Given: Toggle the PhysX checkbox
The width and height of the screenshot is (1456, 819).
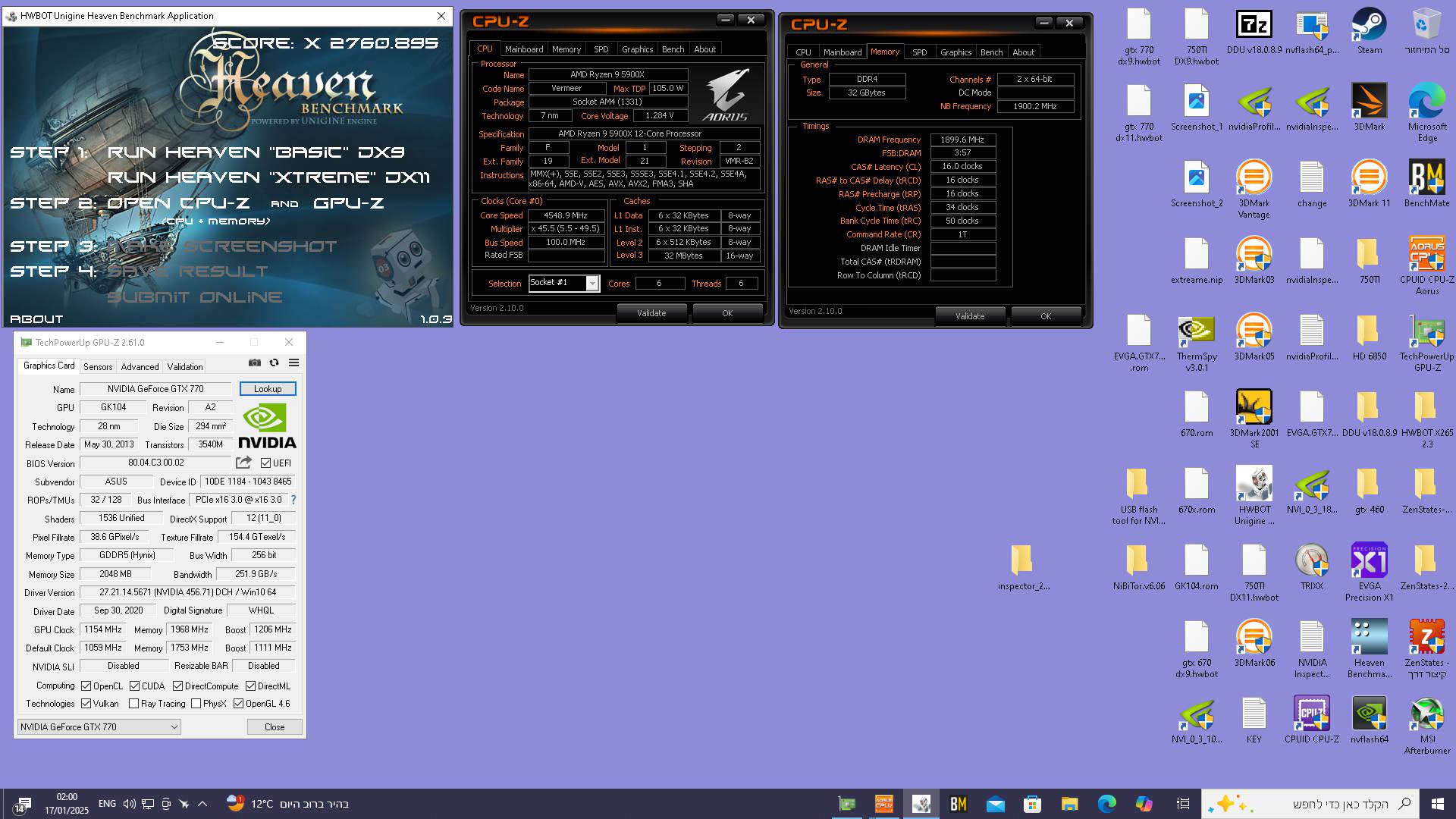Looking at the screenshot, I should click(x=196, y=704).
